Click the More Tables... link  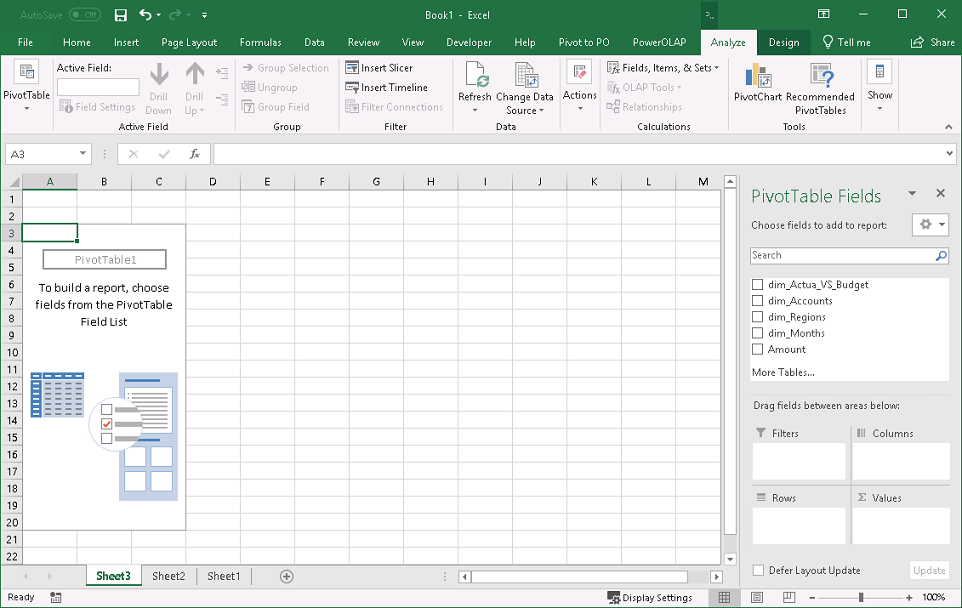[x=783, y=372]
